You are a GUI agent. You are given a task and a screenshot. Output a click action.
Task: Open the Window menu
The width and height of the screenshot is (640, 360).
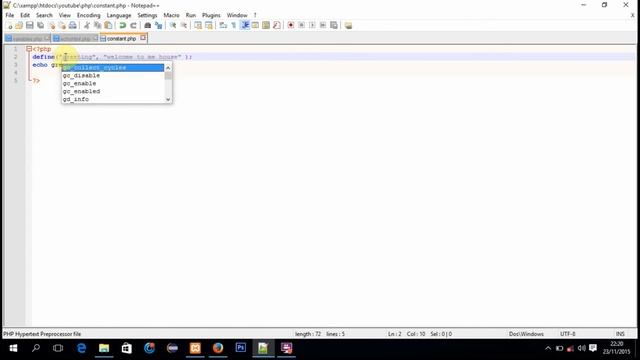237,15
